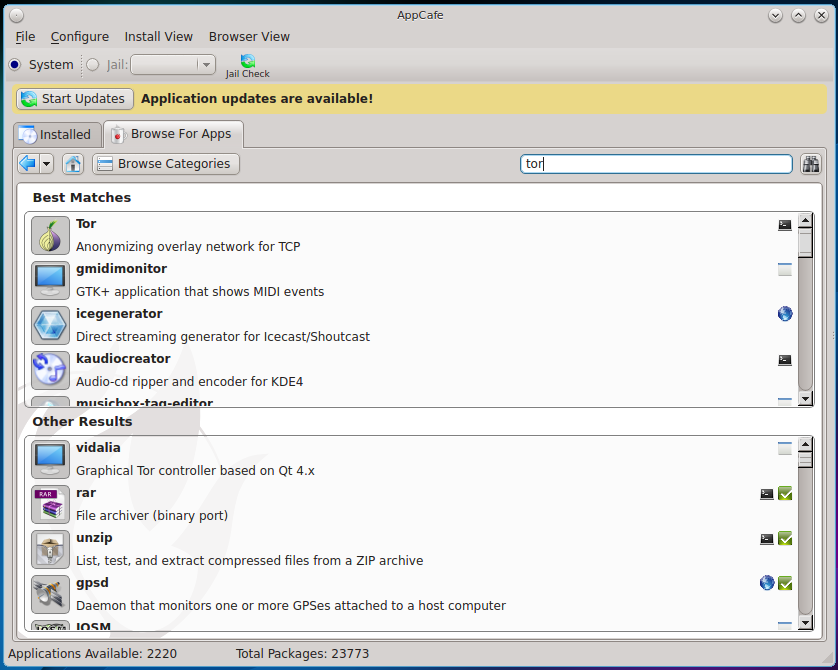The image size is (838, 670).
Task: Open the Configure menu
Action: click(80, 36)
